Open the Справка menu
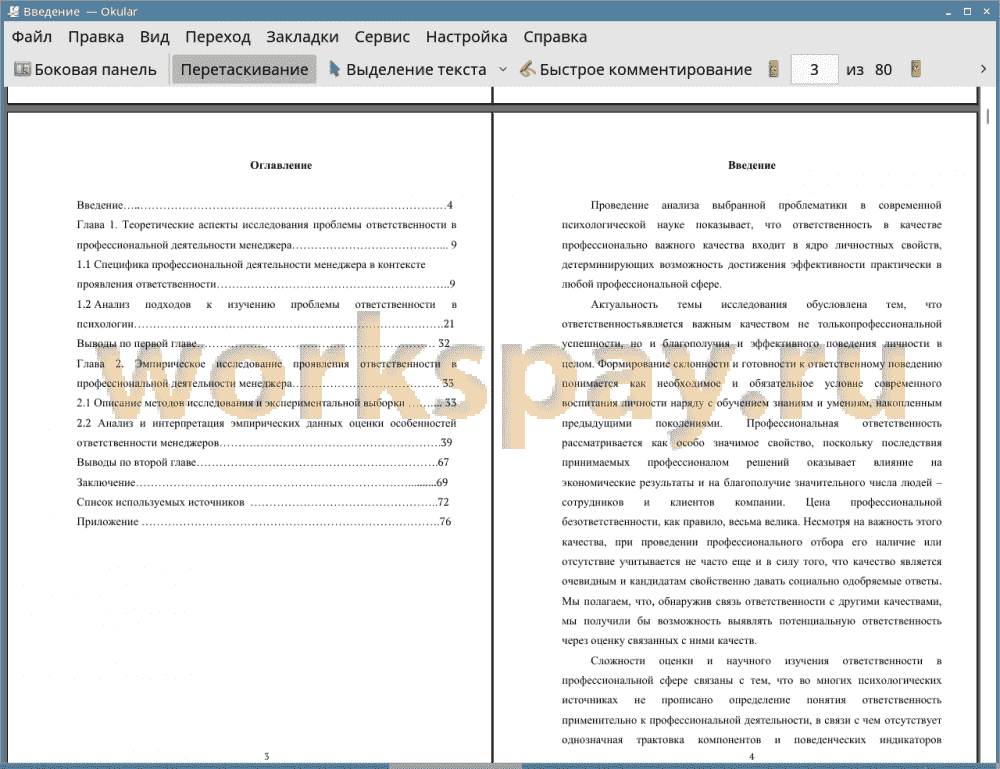1000x769 pixels. [555, 37]
